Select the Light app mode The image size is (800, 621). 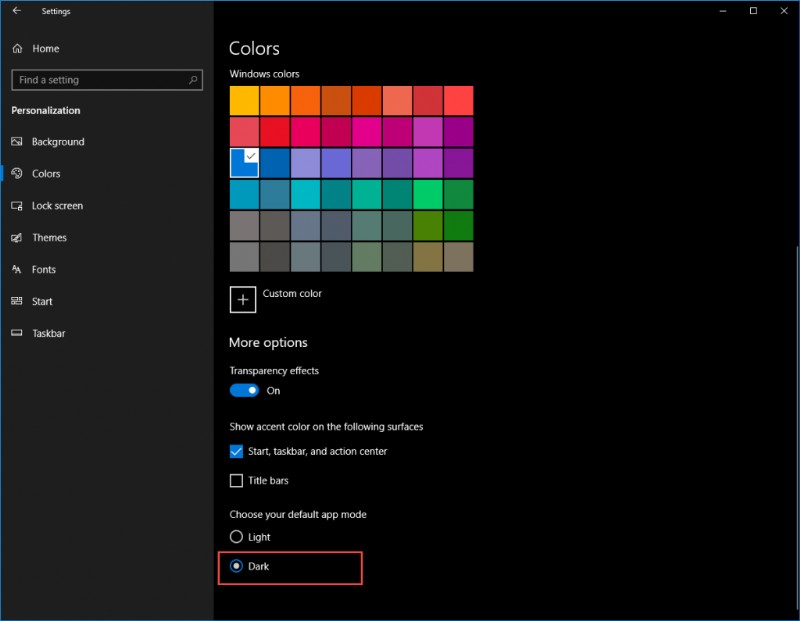pyautogui.click(x=236, y=537)
